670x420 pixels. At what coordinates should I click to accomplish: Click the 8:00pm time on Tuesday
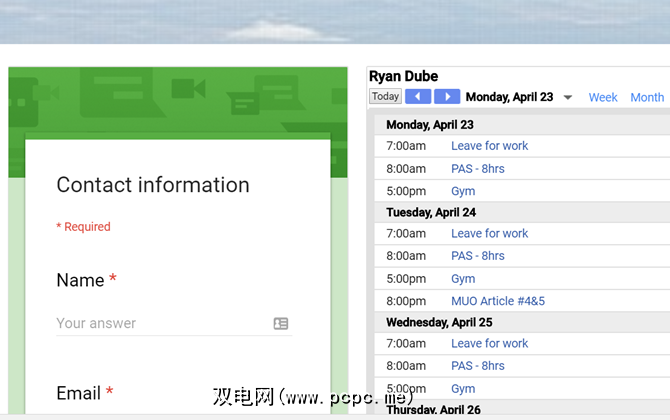pyautogui.click(x=406, y=301)
